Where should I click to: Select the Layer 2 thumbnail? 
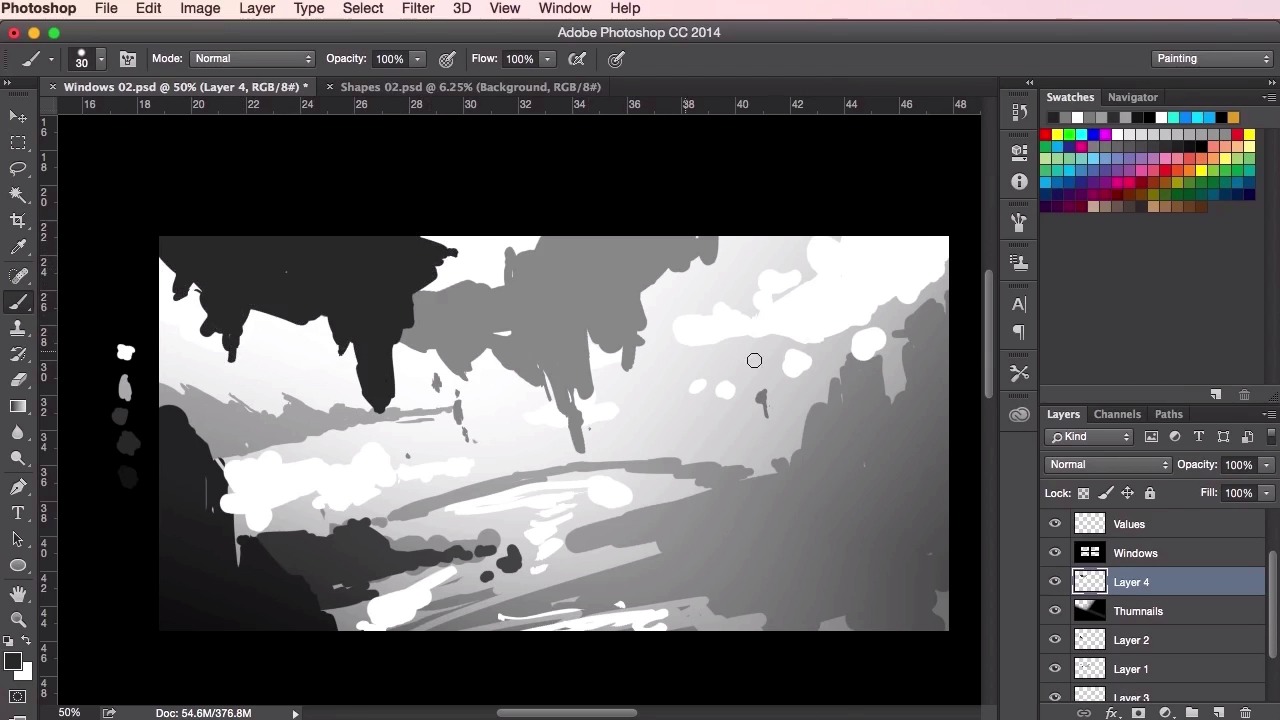tap(1089, 640)
